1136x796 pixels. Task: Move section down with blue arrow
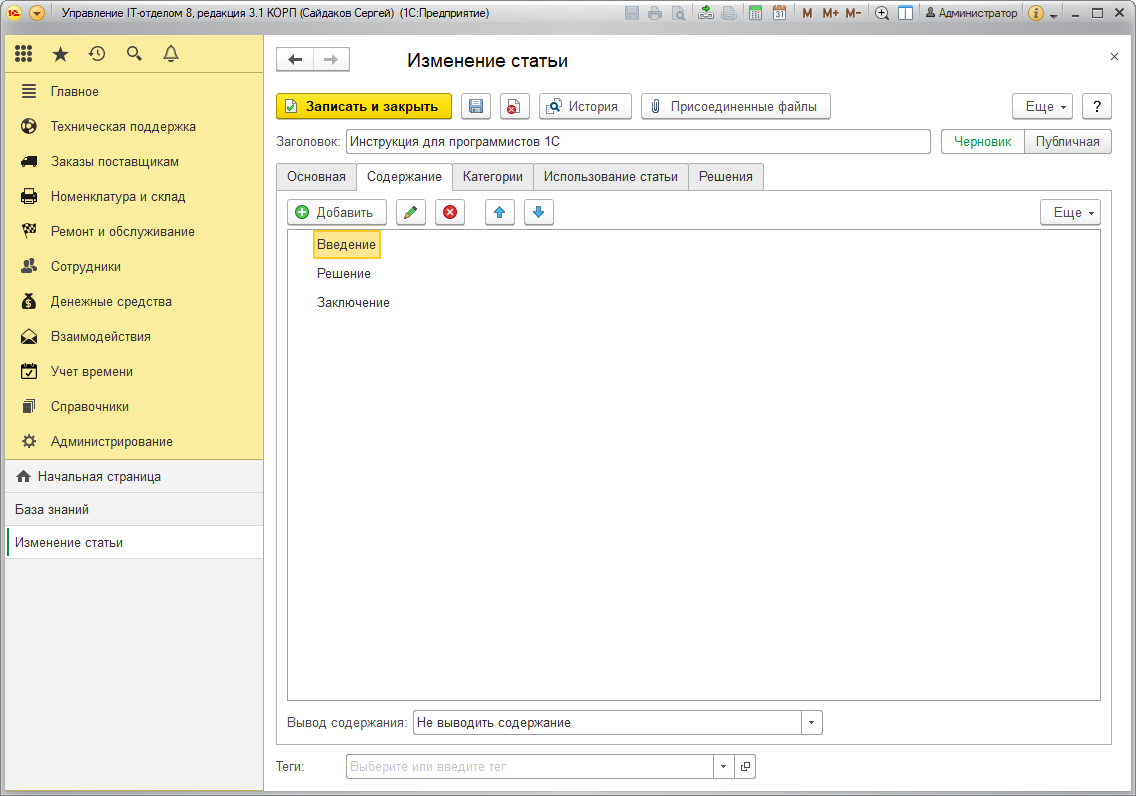(x=538, y=212)
